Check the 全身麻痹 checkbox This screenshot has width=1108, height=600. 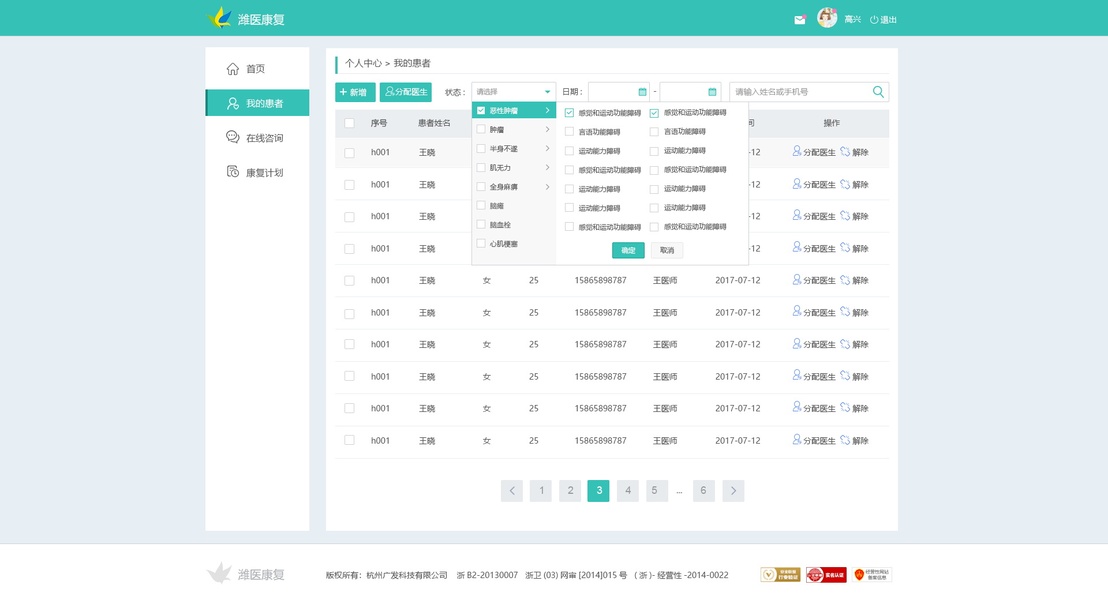click(x=481, y=187)
